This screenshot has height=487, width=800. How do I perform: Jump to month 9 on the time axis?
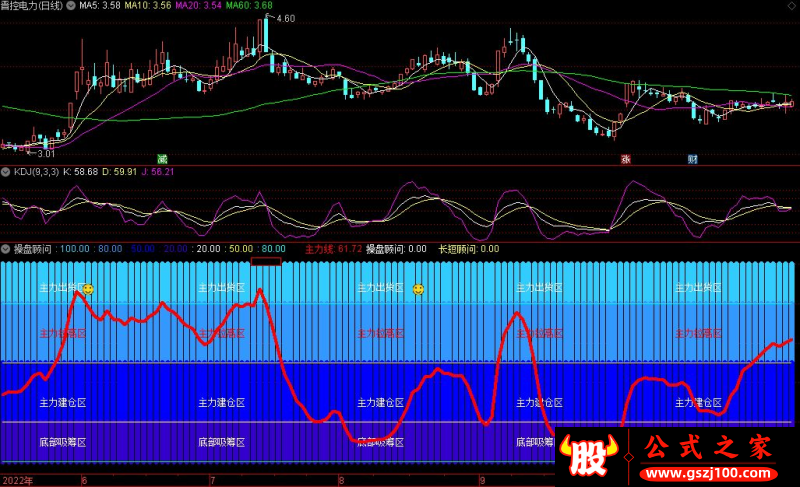pyautogui.click(x=482, y=481)
